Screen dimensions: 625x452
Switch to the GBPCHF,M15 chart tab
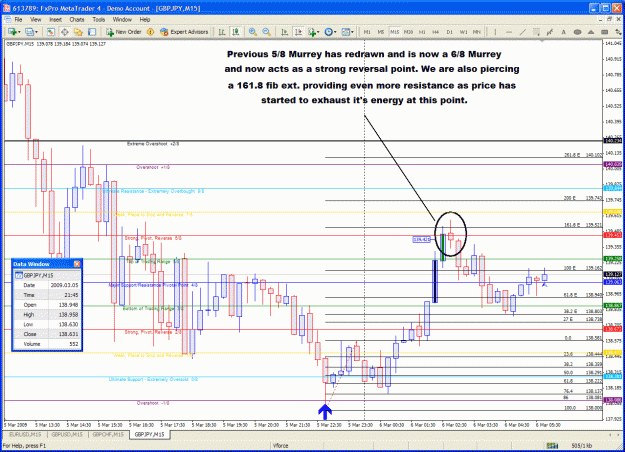tap(108, 434)
